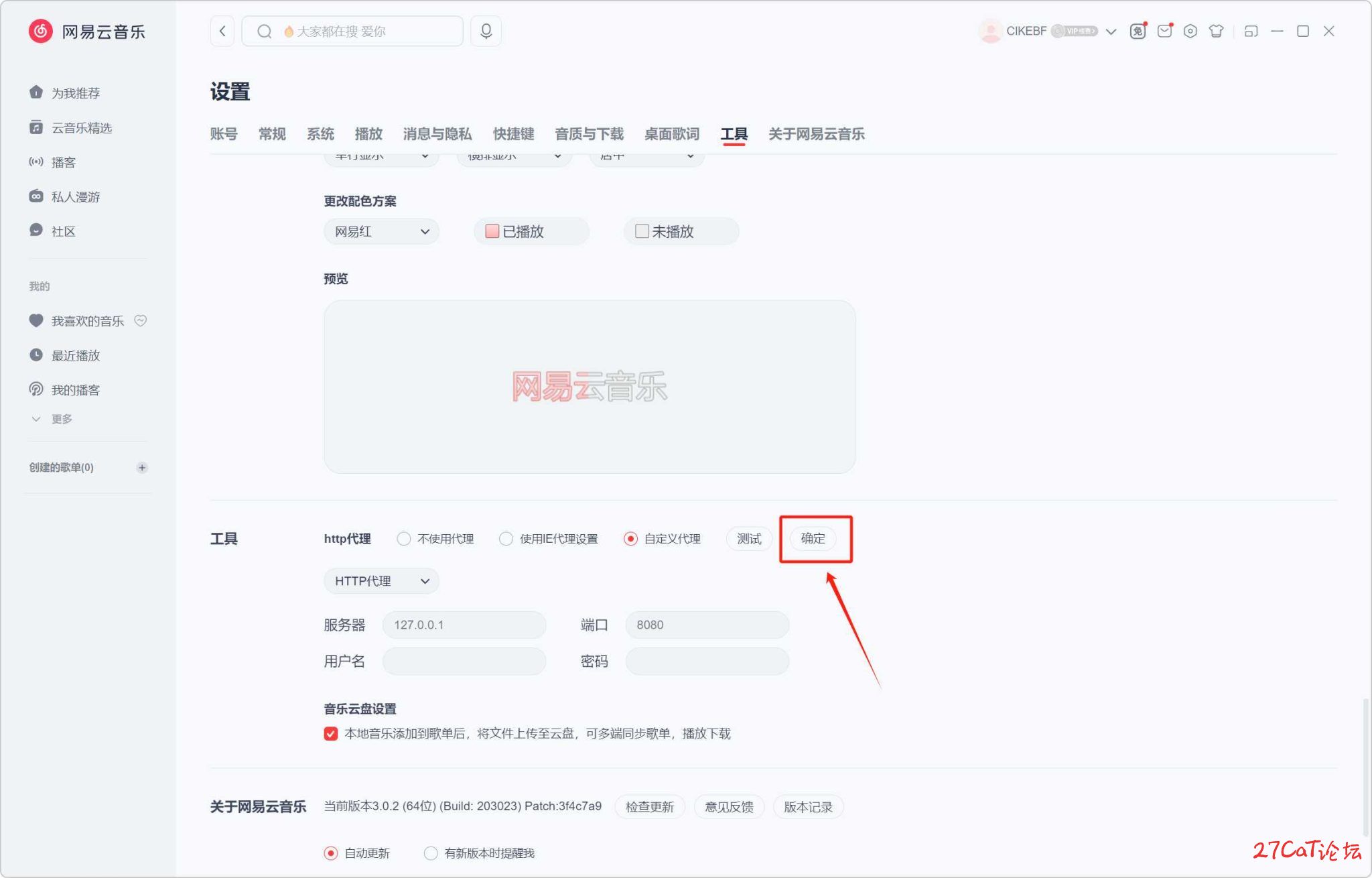Image resolution: width=1372 pixels, height=878 pixels.
Task: Open the messages mail icon
Action: 1164,31
